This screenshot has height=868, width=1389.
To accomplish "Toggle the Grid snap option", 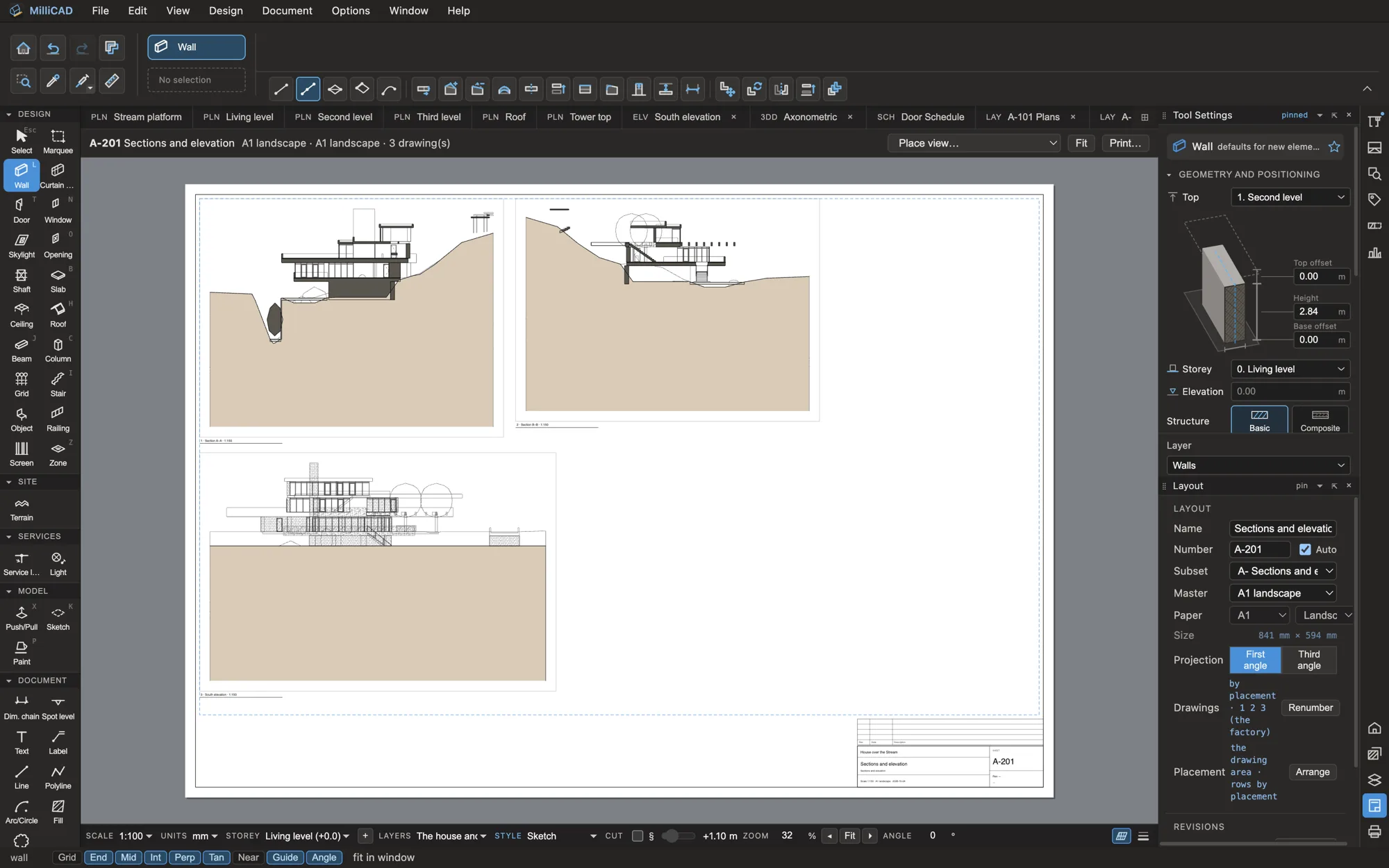I will (x=67, y=858).
